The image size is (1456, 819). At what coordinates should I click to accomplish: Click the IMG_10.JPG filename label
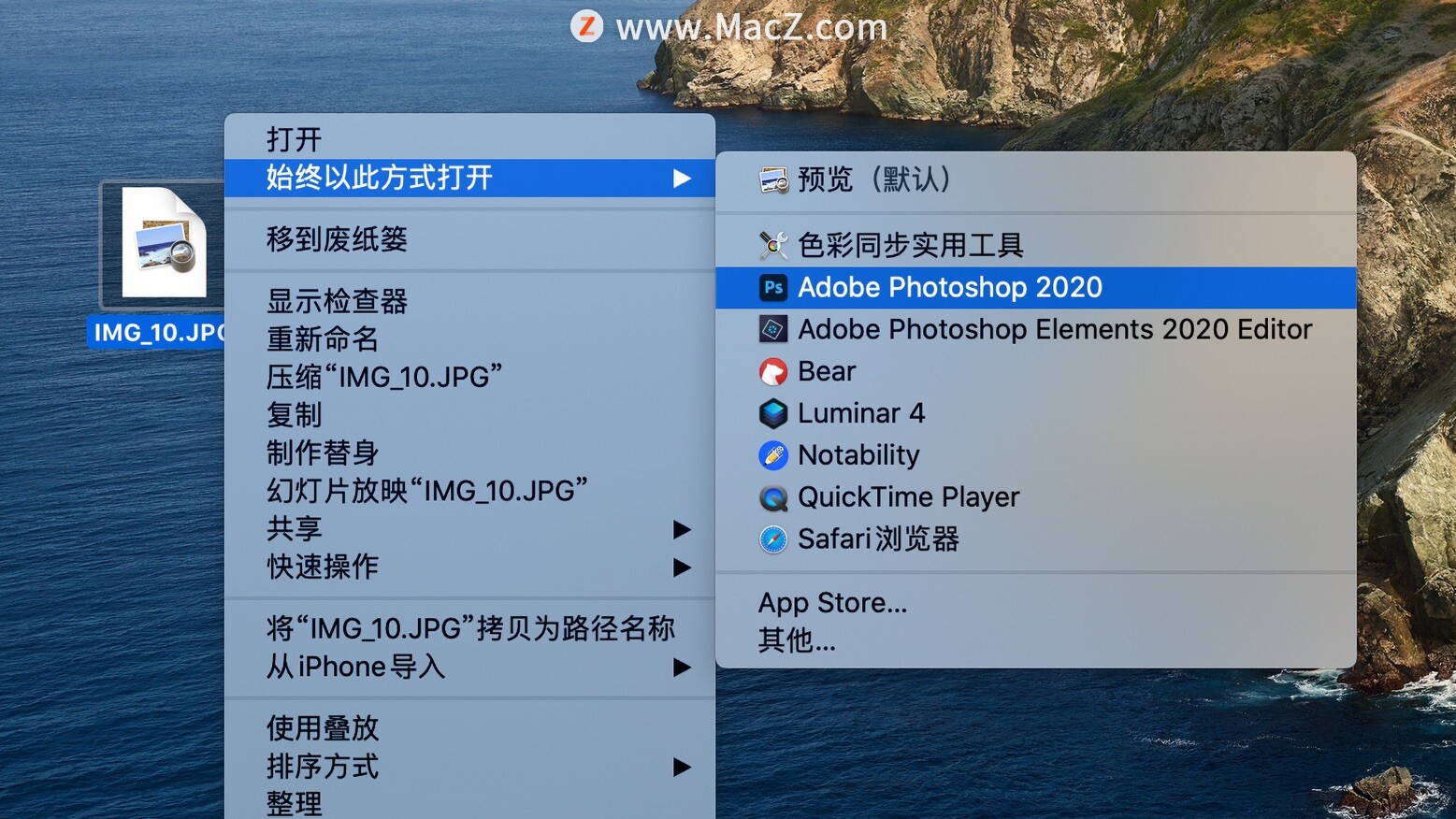click(157, 333)
